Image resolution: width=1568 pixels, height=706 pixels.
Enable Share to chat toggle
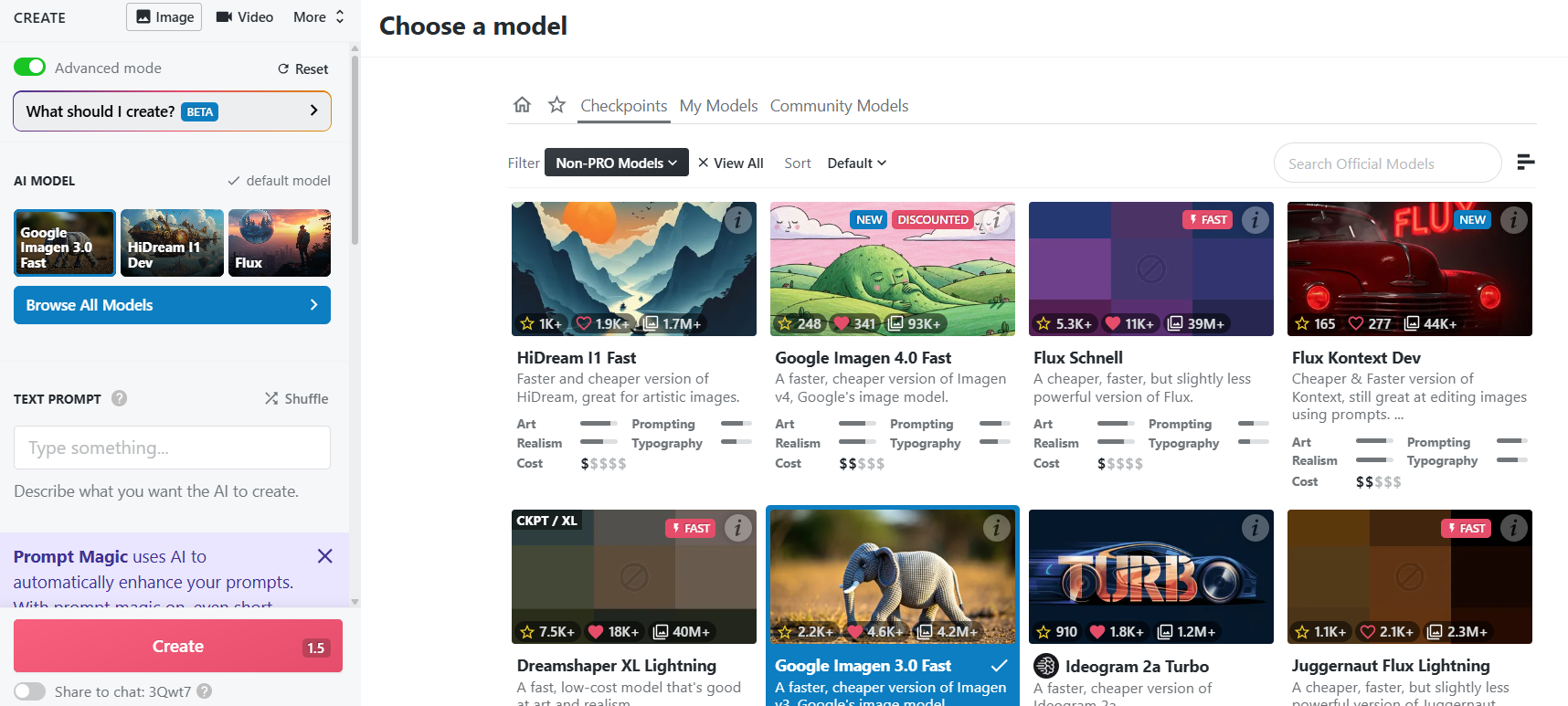click(x=29, y=691)
